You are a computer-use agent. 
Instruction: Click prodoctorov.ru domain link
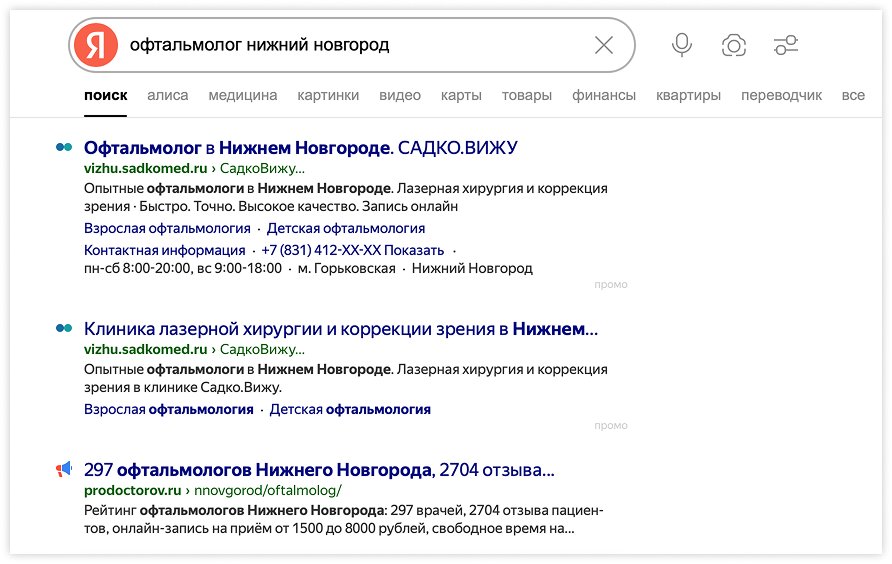(x=133, y=491)
